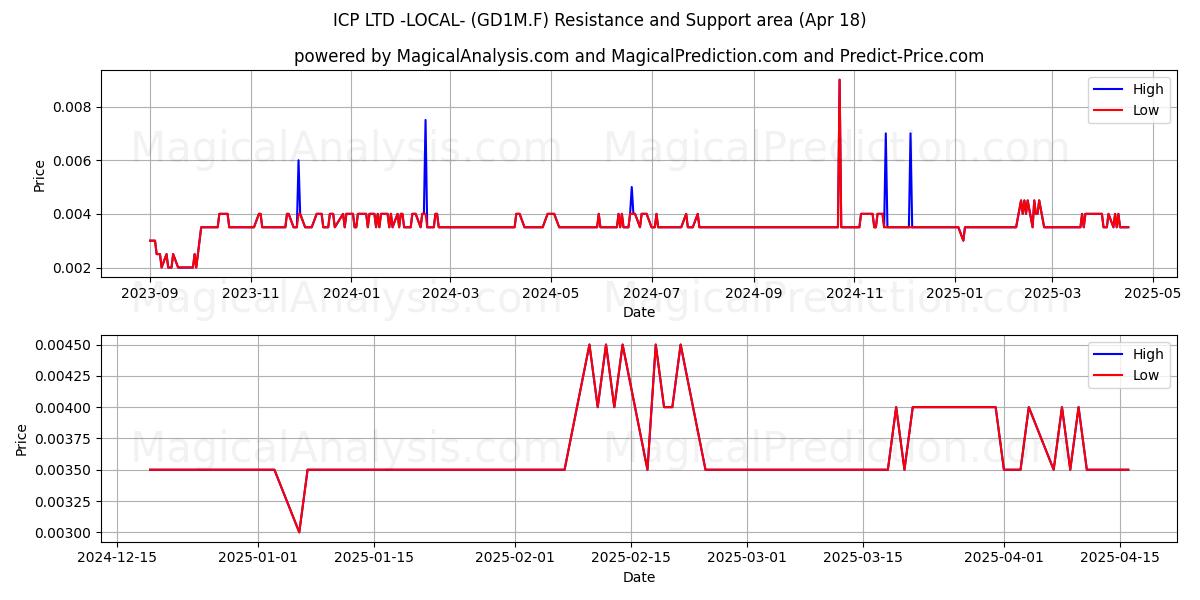The image size is (1200, 600).
Task: Click the upper chart y-axis value '0.006'
Action: [73, 161]
